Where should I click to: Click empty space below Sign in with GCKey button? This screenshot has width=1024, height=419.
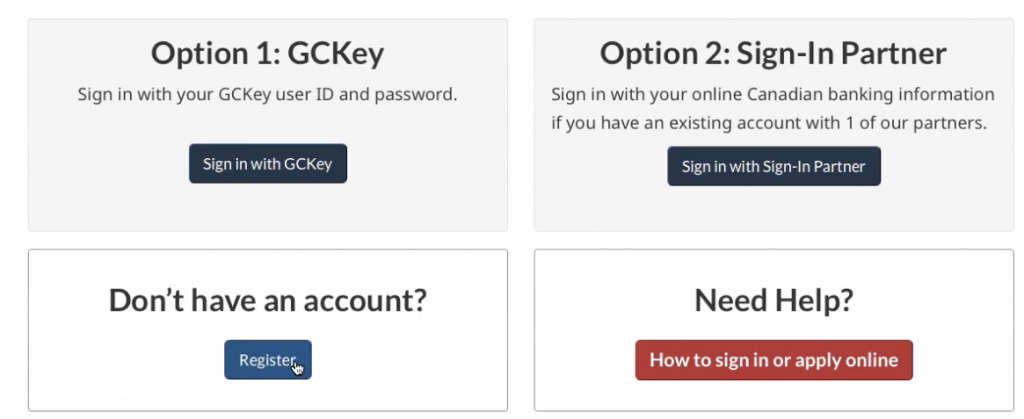point(267,208)
